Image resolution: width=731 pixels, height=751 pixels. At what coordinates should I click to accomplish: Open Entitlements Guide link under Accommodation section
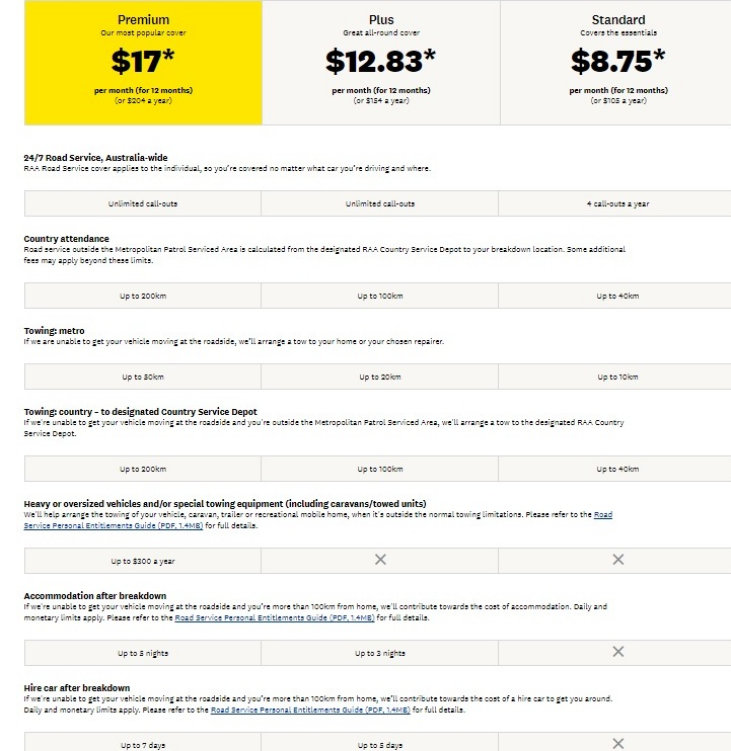(274, 618)
